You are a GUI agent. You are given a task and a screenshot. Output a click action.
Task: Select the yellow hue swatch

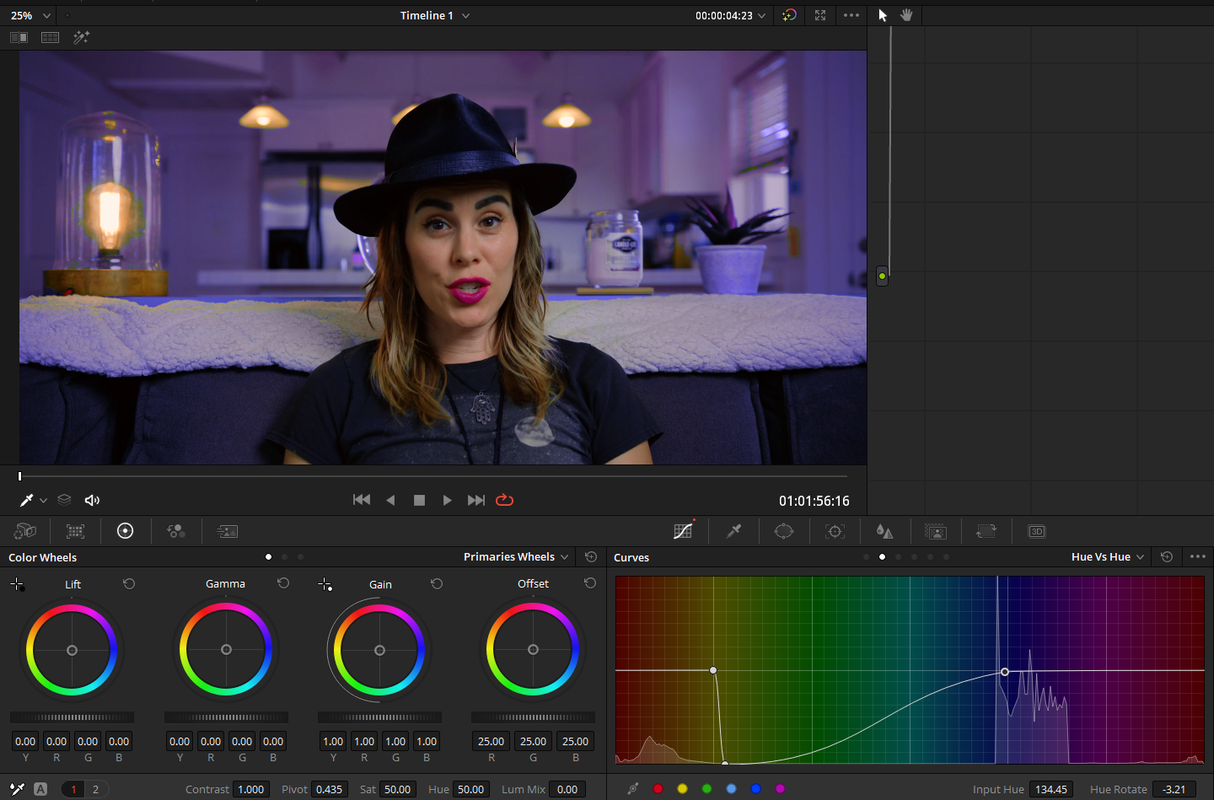tap(682, 789)
